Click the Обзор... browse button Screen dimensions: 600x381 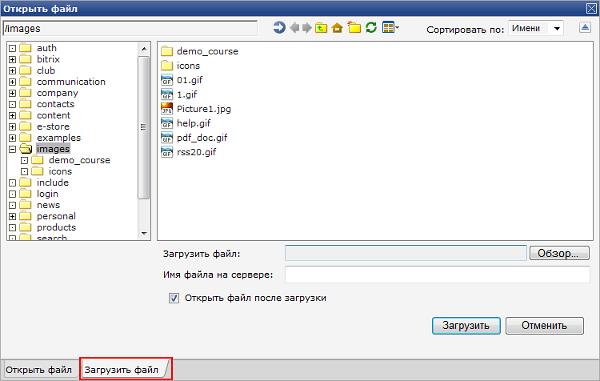pyautogui.click(x=559, y=253)
